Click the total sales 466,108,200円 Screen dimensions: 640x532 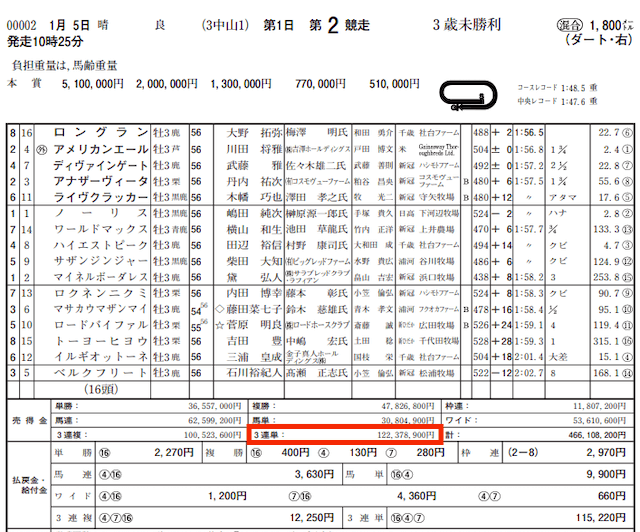[x=597, y=435]
